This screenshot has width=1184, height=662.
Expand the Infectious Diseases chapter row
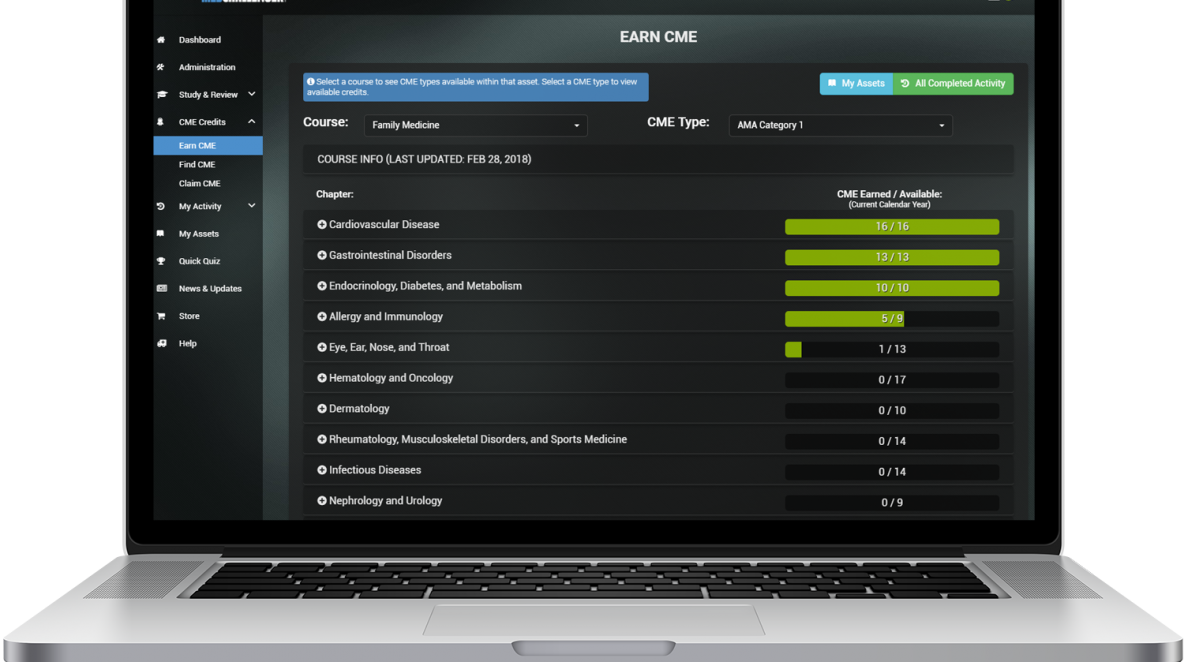point(658,470)
